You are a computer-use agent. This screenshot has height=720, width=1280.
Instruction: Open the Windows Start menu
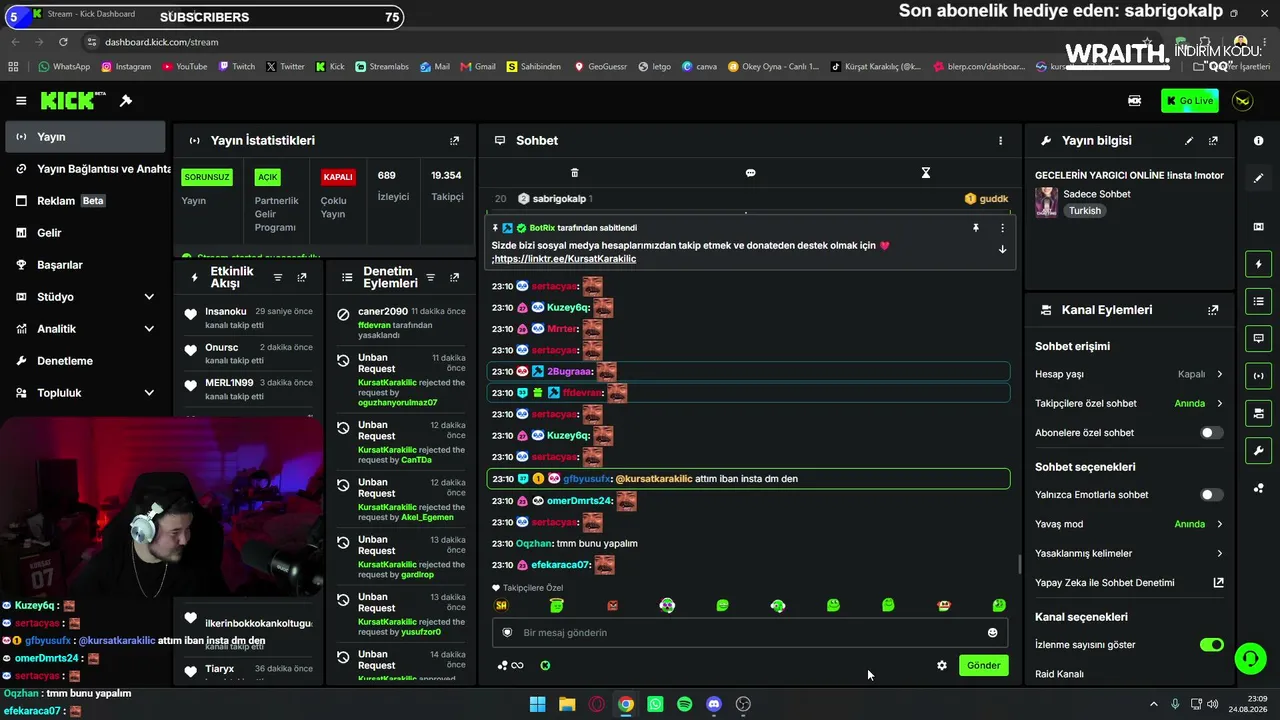(537, 704)
